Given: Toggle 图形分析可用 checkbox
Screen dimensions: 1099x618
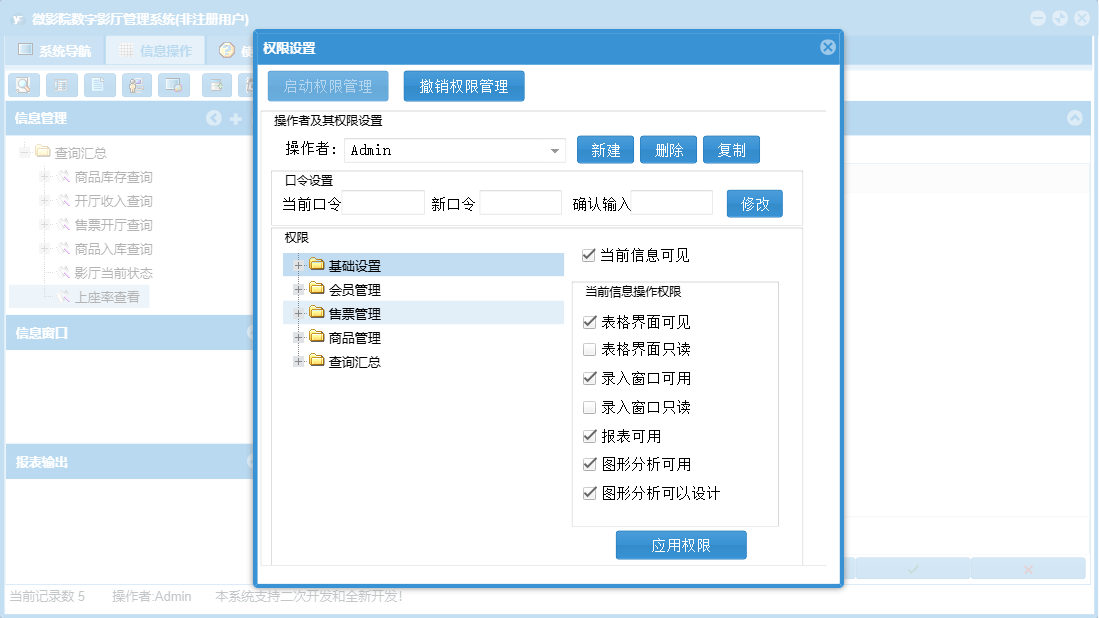Looking at the screenshot, I should (589, 464).
